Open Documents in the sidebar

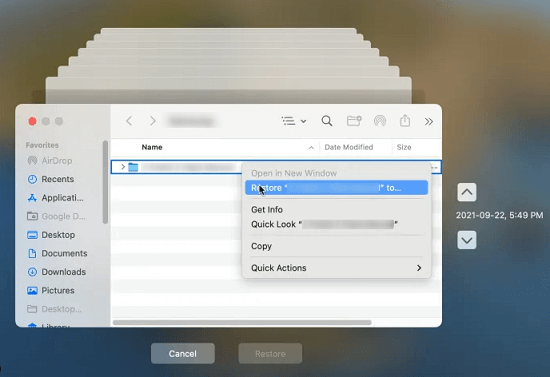[x=64, y=254]
